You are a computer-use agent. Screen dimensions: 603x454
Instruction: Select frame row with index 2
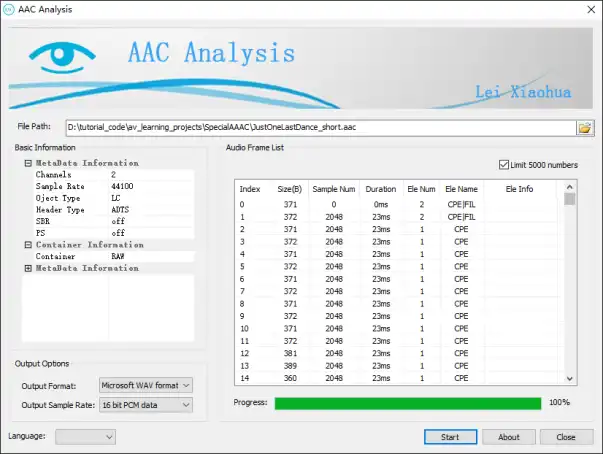(396, 229)
